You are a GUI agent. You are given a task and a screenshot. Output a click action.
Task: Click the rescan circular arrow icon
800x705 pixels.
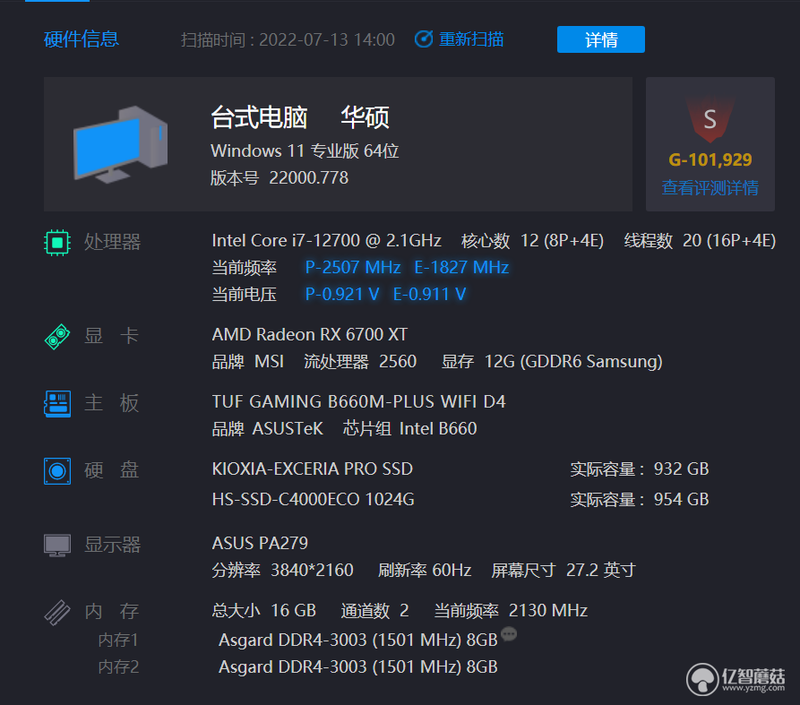[x=423, y=39]
